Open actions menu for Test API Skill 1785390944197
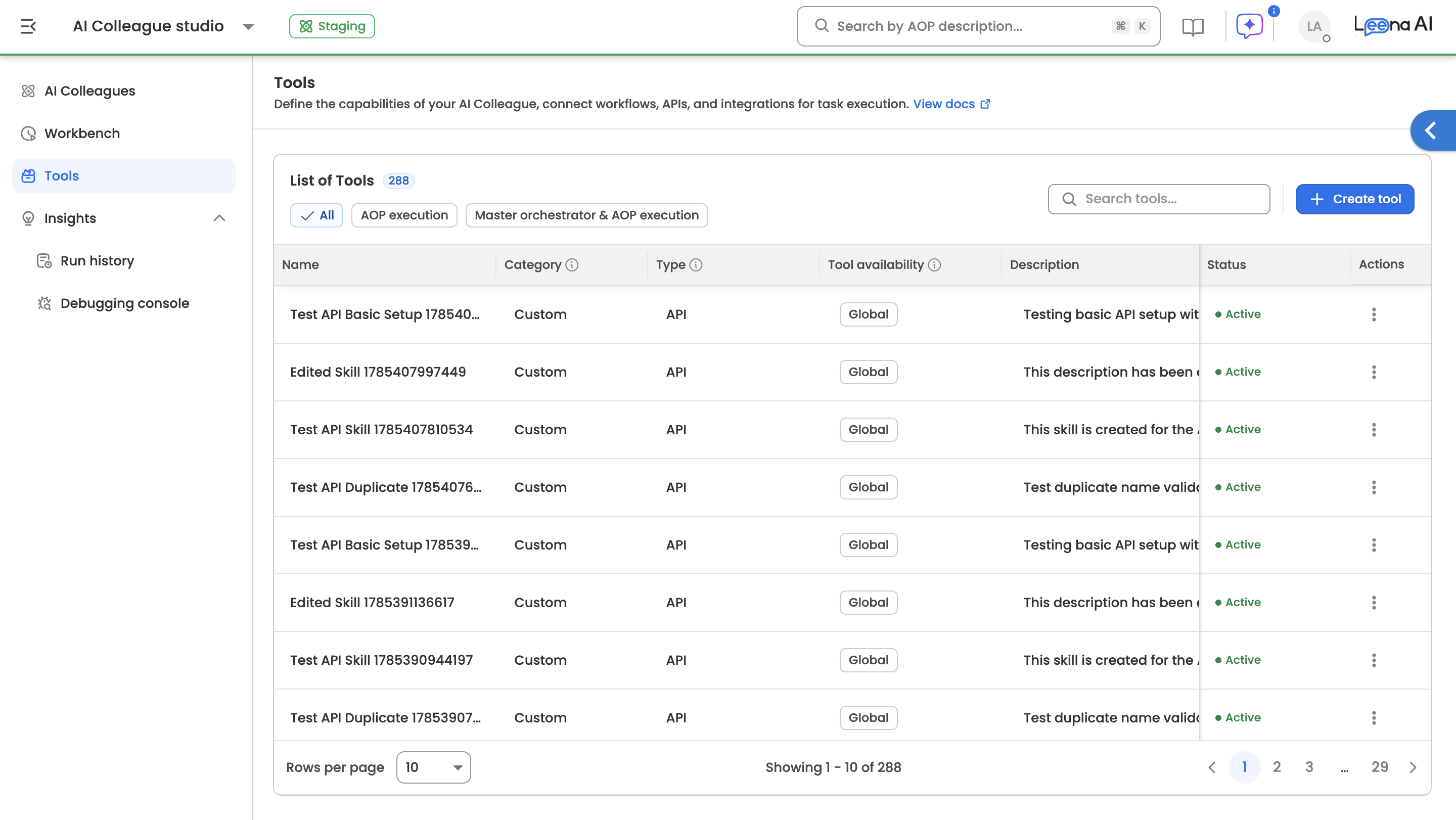 click(1374, 660)
